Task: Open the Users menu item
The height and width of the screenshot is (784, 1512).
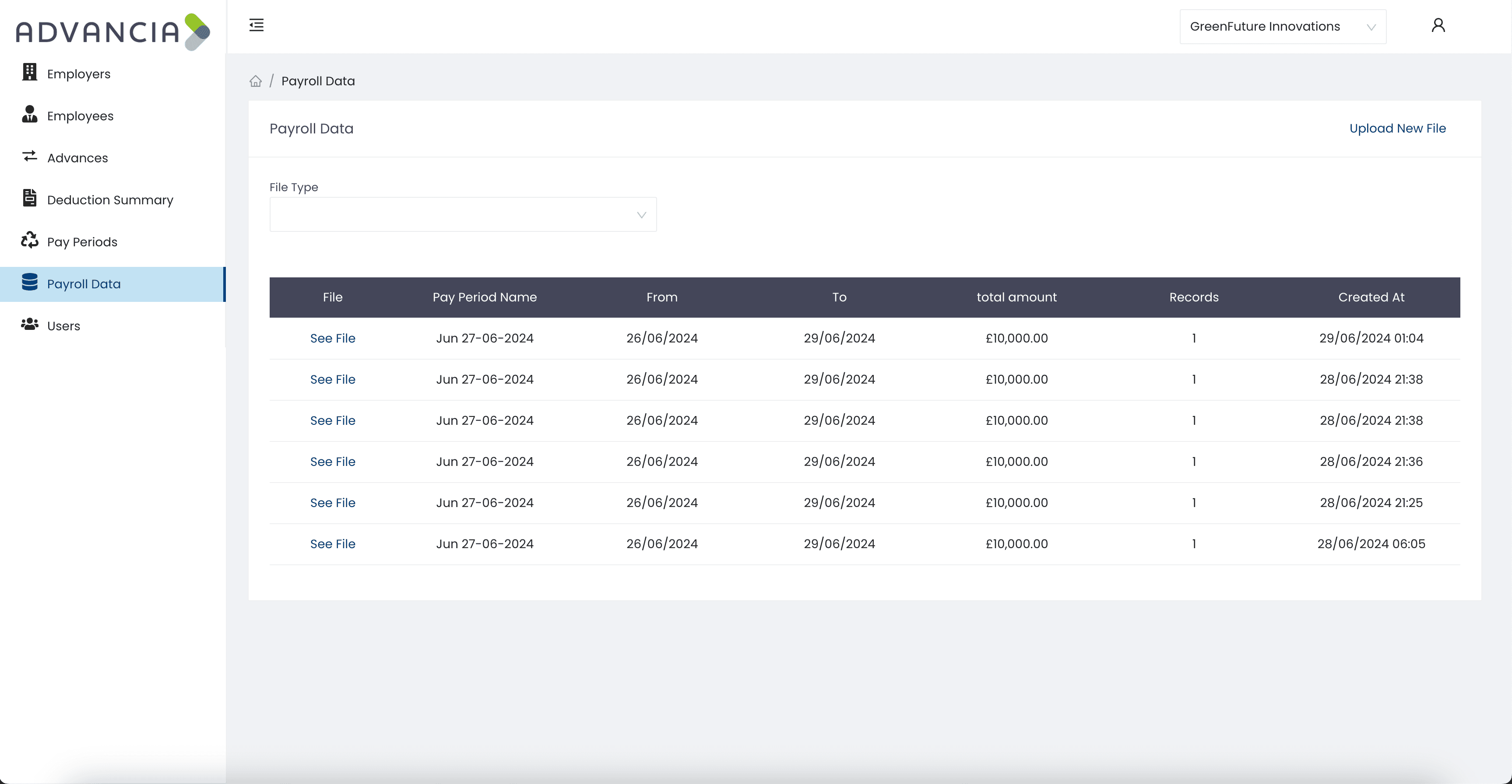Action: click(113, 325)
